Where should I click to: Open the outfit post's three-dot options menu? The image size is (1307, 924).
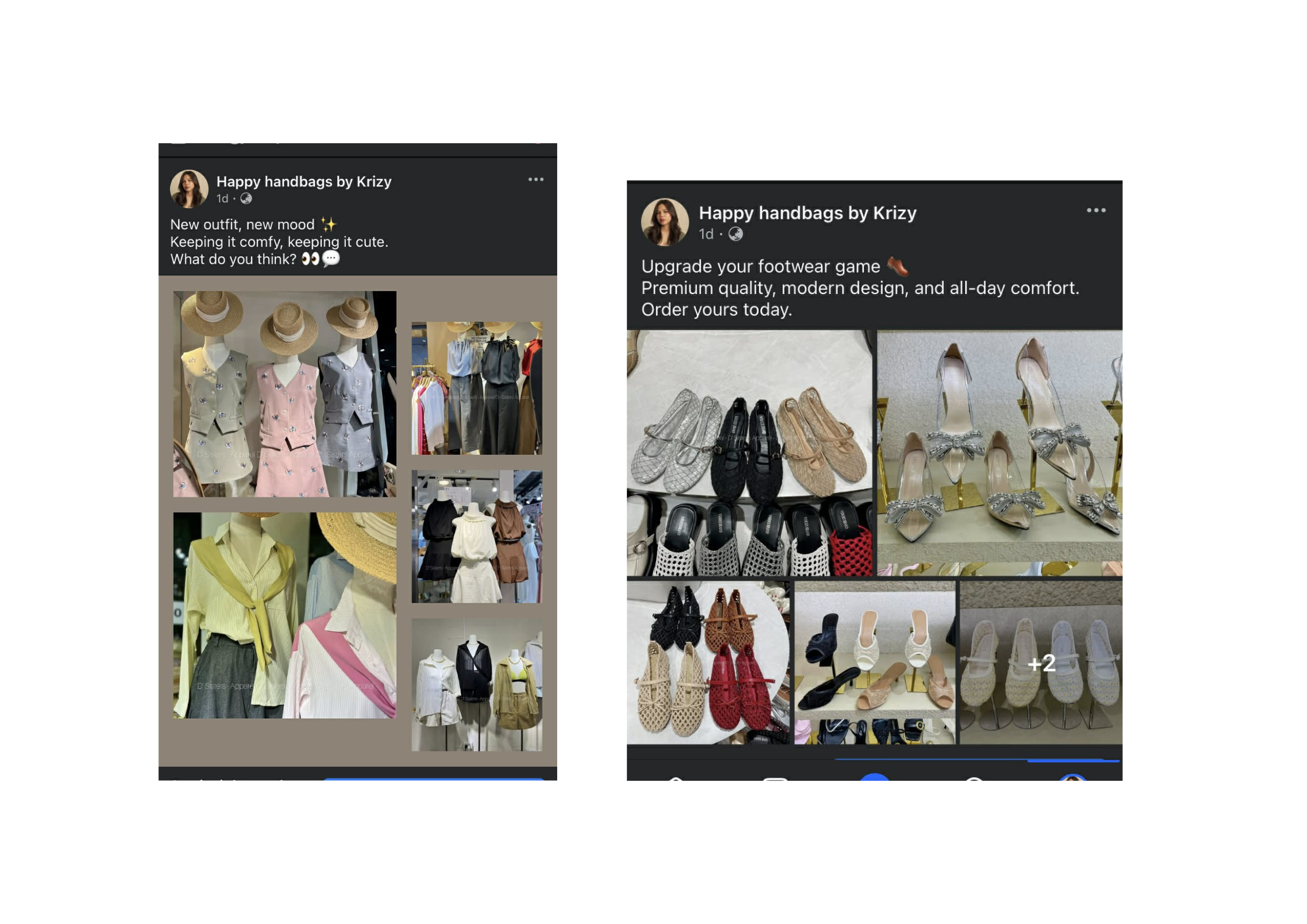tap(536, 179)
